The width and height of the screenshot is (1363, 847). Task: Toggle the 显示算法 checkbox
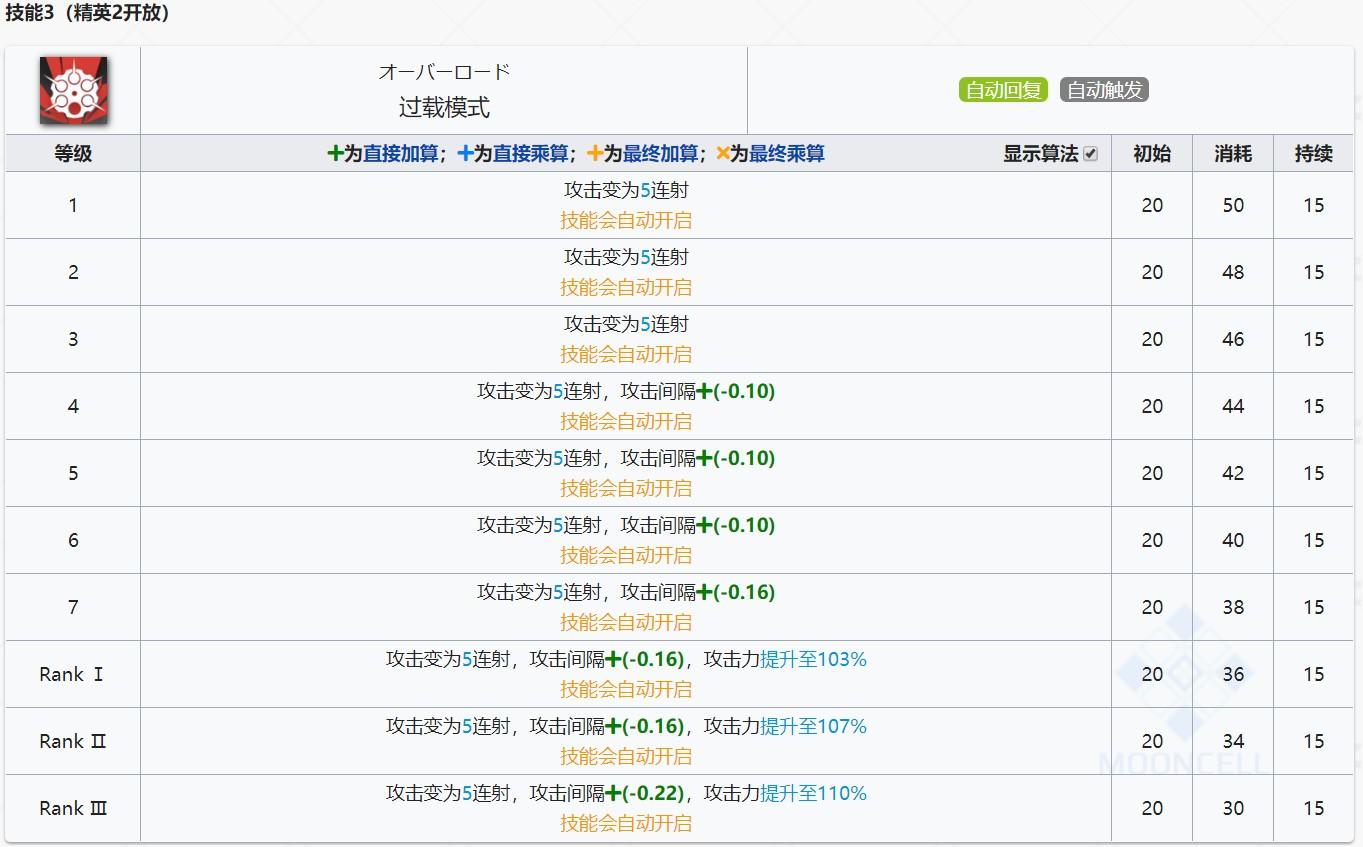tap(1091, 154)
